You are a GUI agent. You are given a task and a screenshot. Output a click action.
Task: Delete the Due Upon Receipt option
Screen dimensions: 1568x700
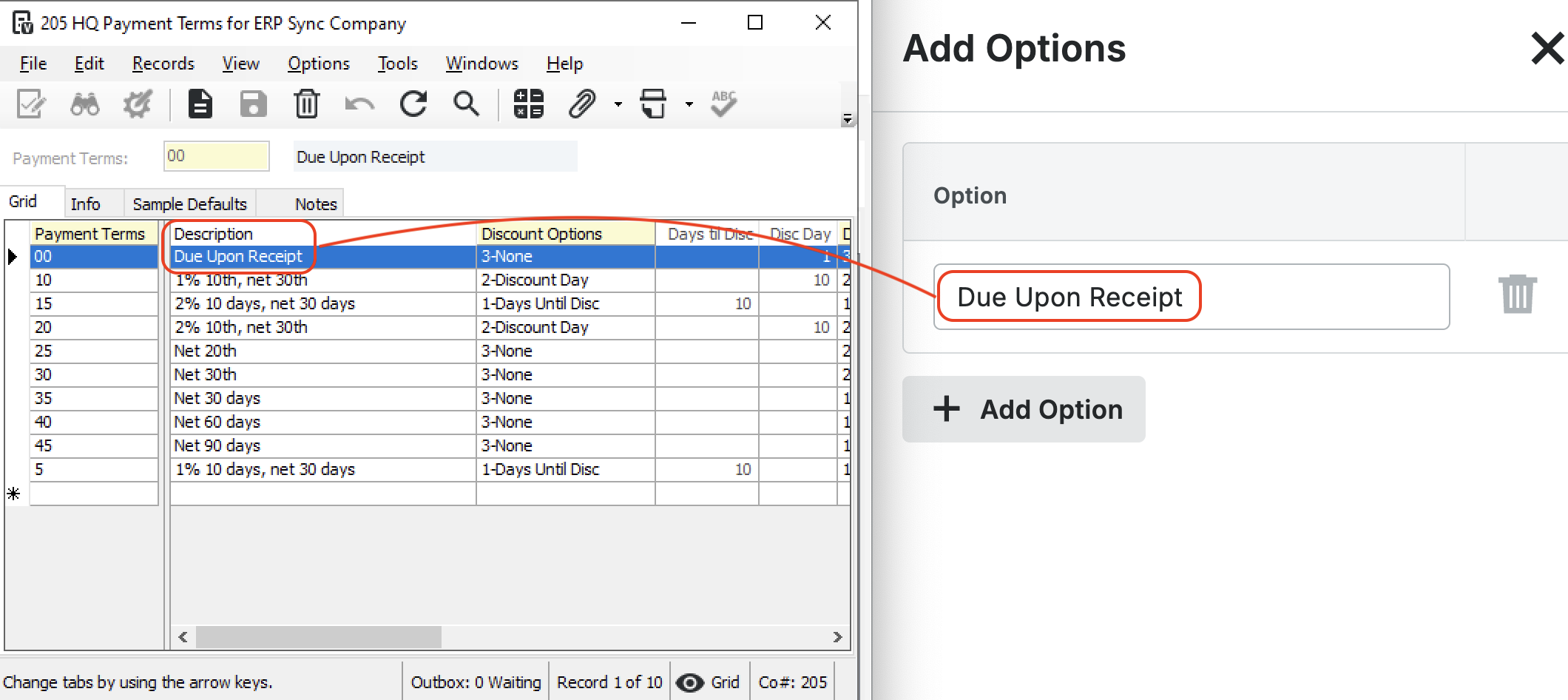click(1517, 295)
